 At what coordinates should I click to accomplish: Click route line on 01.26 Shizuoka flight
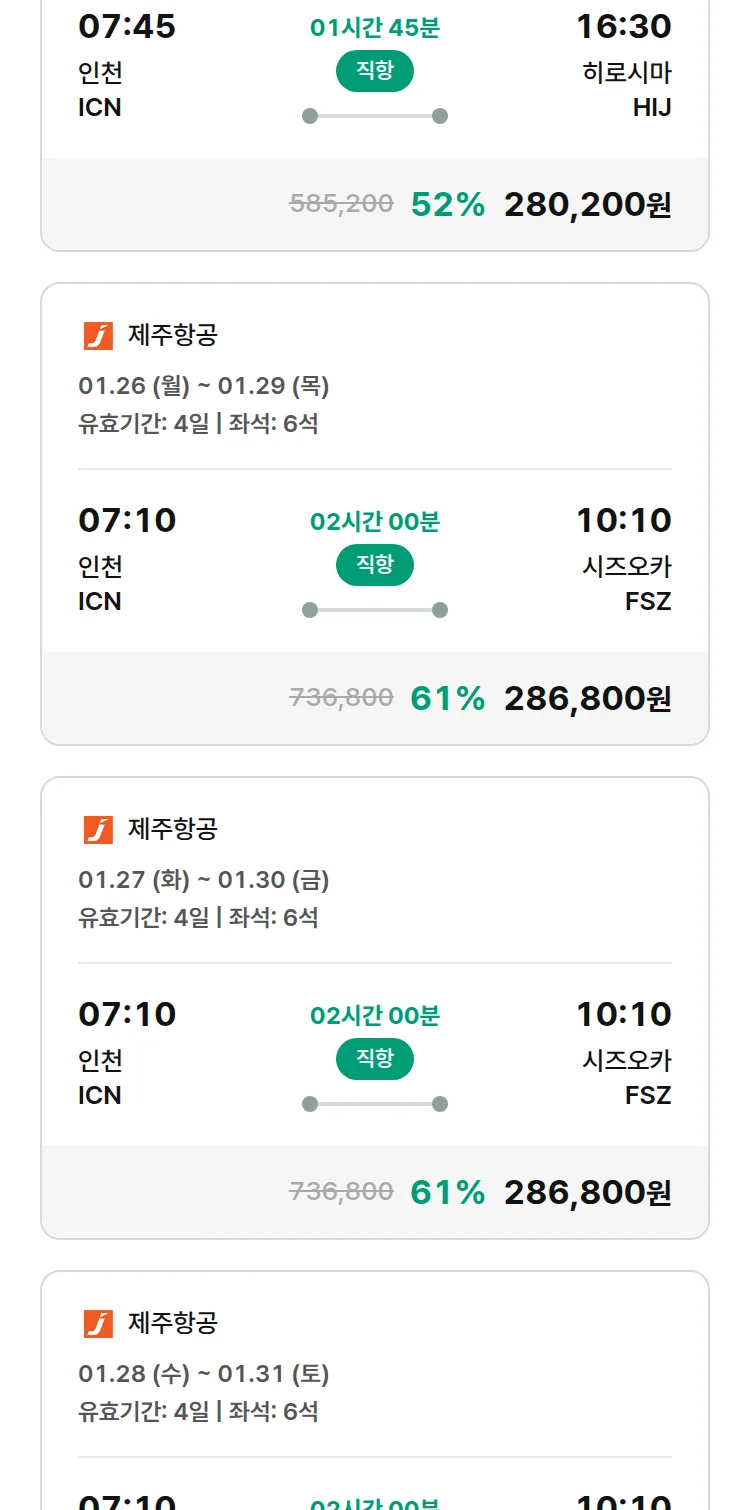click(375, 610)
